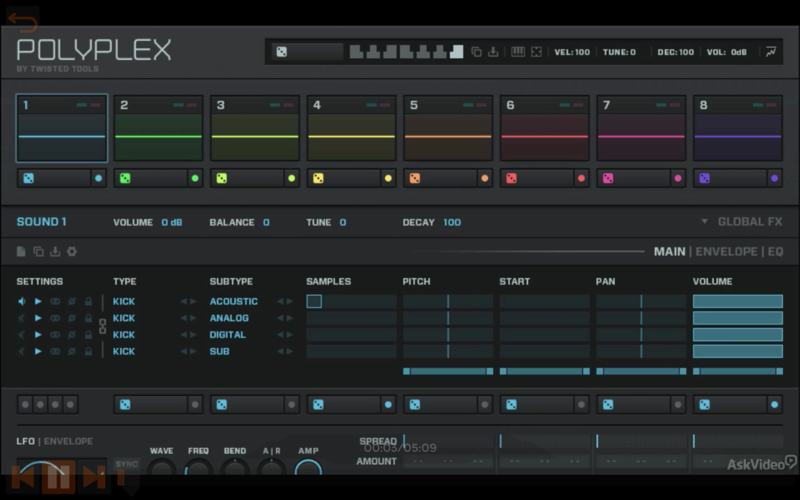This screenshot has width=800, height=500.
Task: Randomize sound 2 with green dice
Action: pos(125,178)
